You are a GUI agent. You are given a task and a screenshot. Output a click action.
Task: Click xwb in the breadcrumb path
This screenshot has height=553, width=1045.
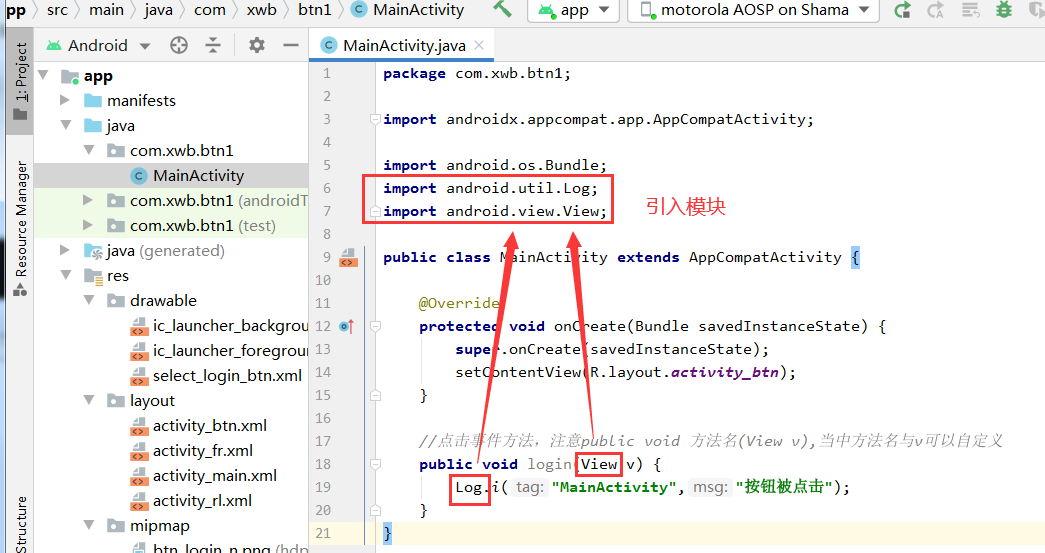(x=261, y=10)
